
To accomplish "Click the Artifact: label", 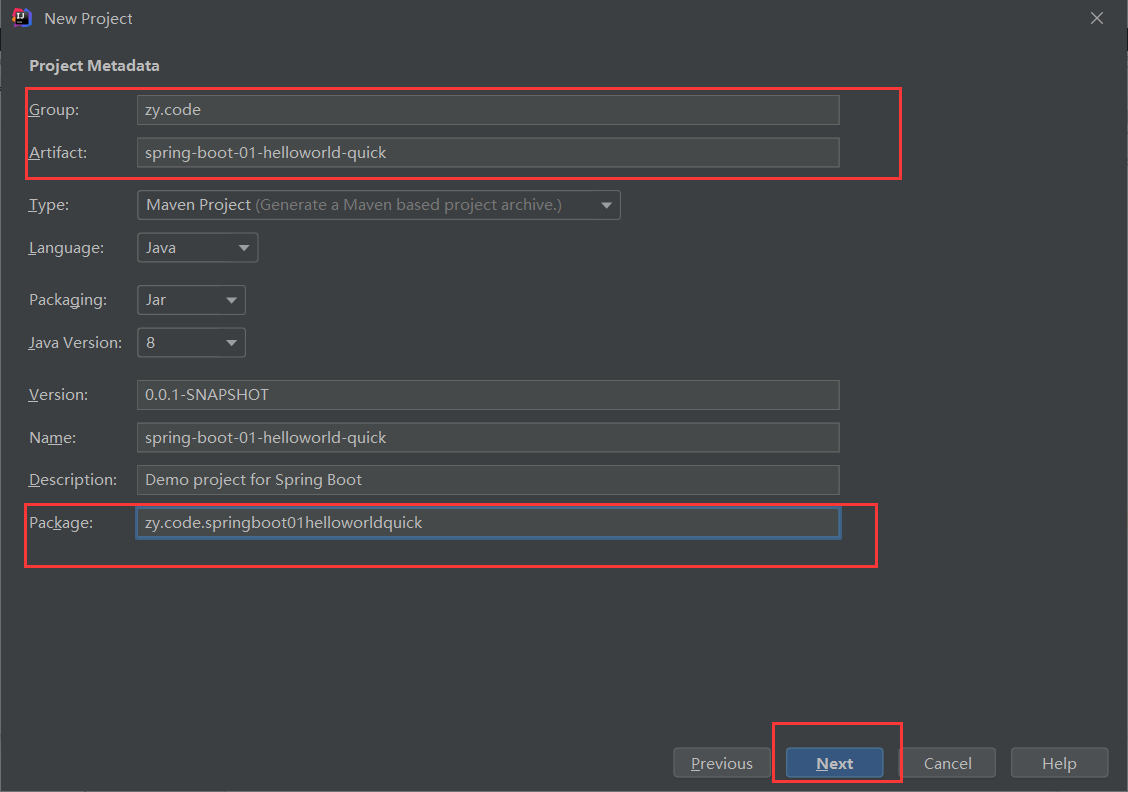I will pos(58,153).
